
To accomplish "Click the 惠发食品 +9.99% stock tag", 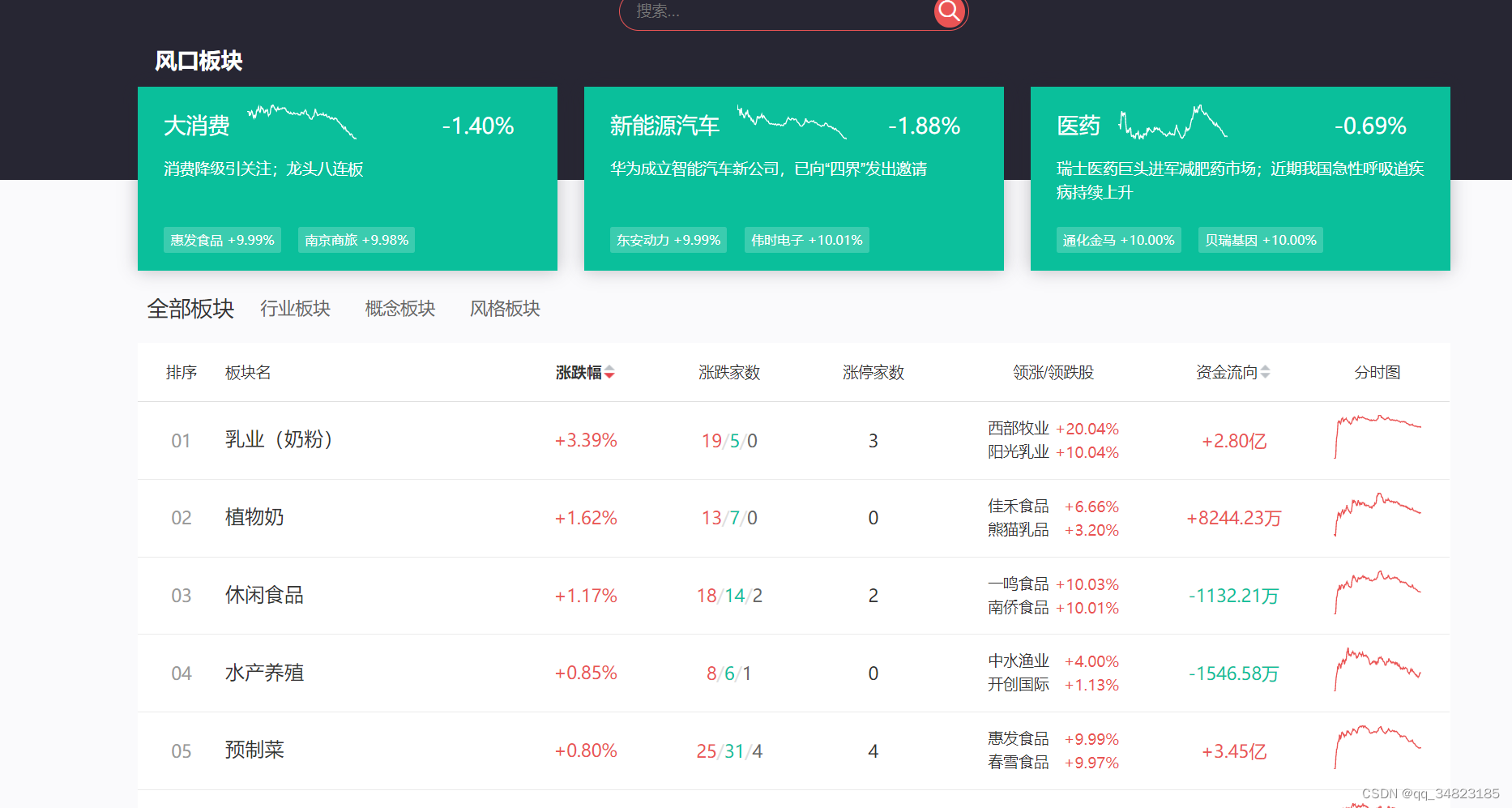I will point(222,240).
